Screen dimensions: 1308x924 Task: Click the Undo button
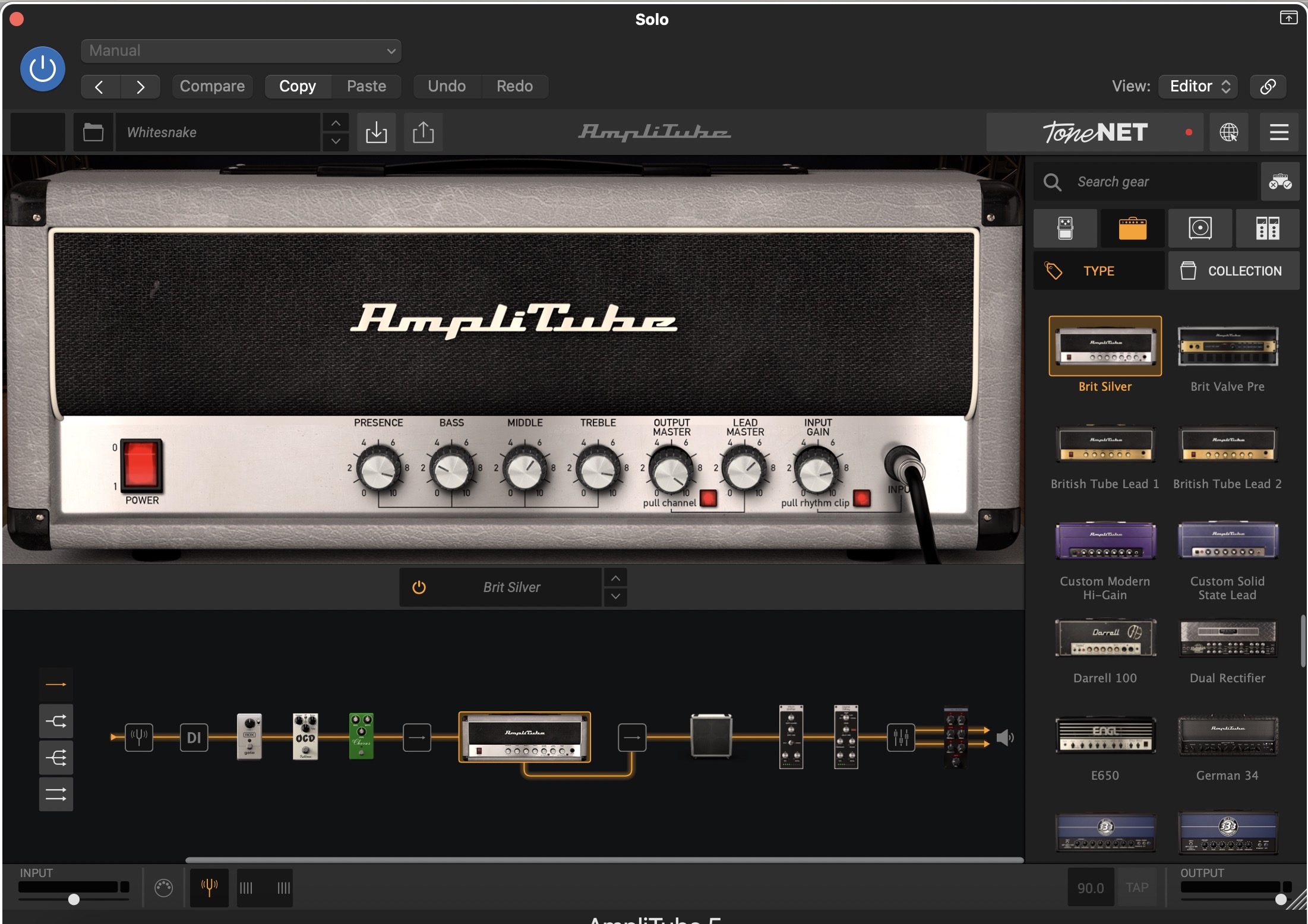[x=447, y=86]
